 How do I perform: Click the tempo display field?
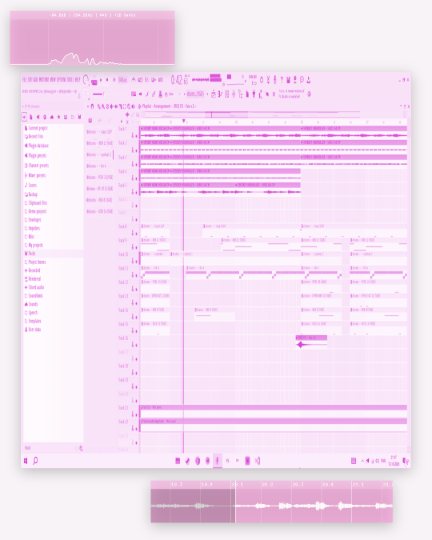123,80
